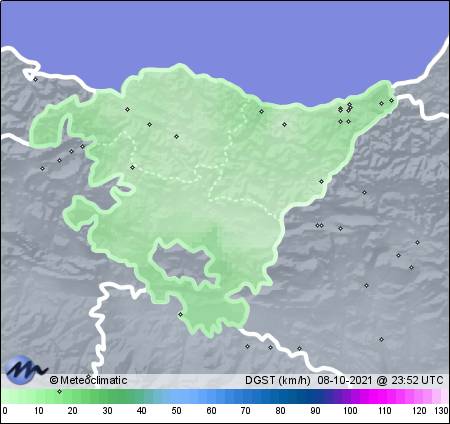Click the 50 value on the scale

pos(176,411)
